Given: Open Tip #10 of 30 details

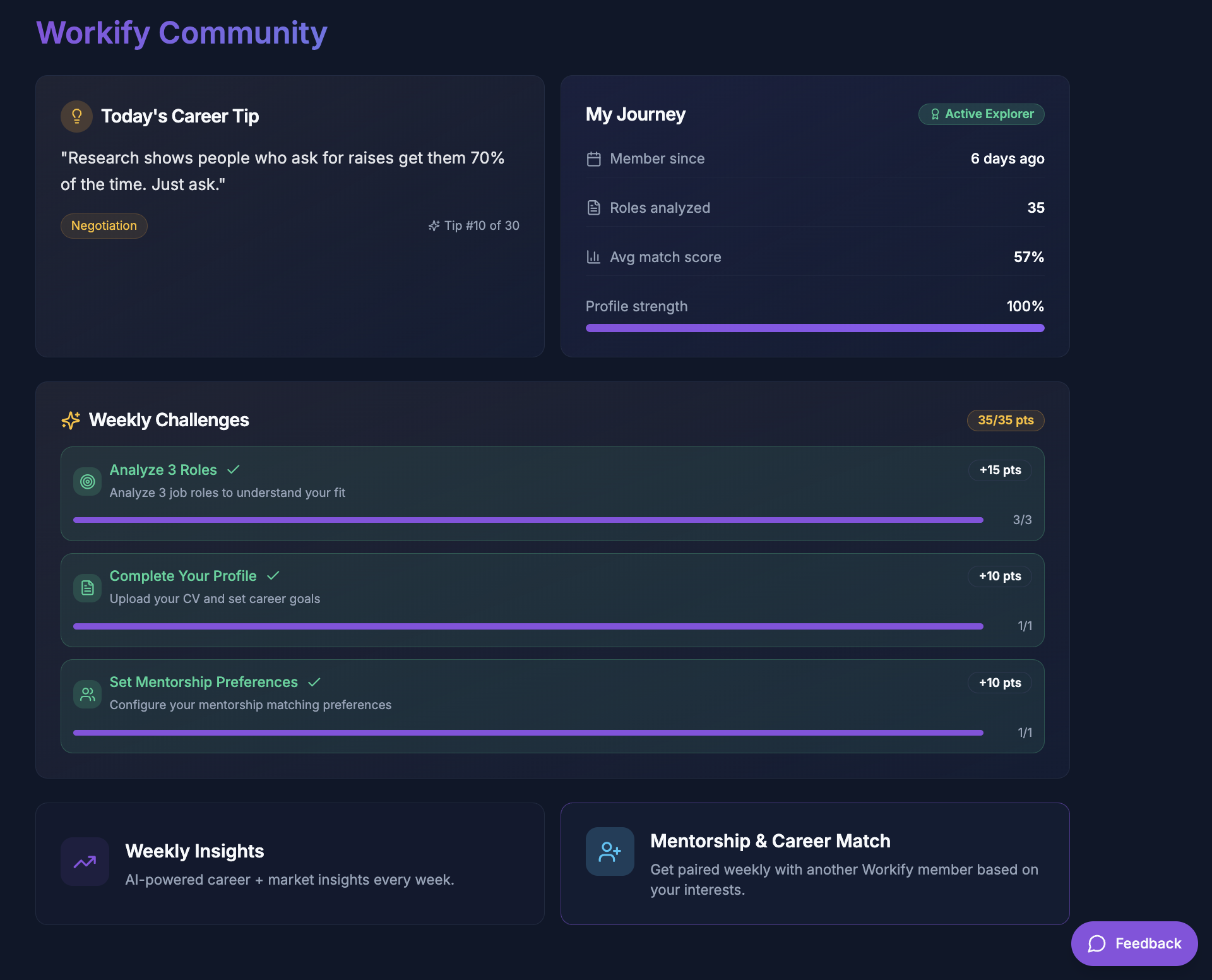Looking at the screenshot, I should pyautogui.click(x=474, y=225).
